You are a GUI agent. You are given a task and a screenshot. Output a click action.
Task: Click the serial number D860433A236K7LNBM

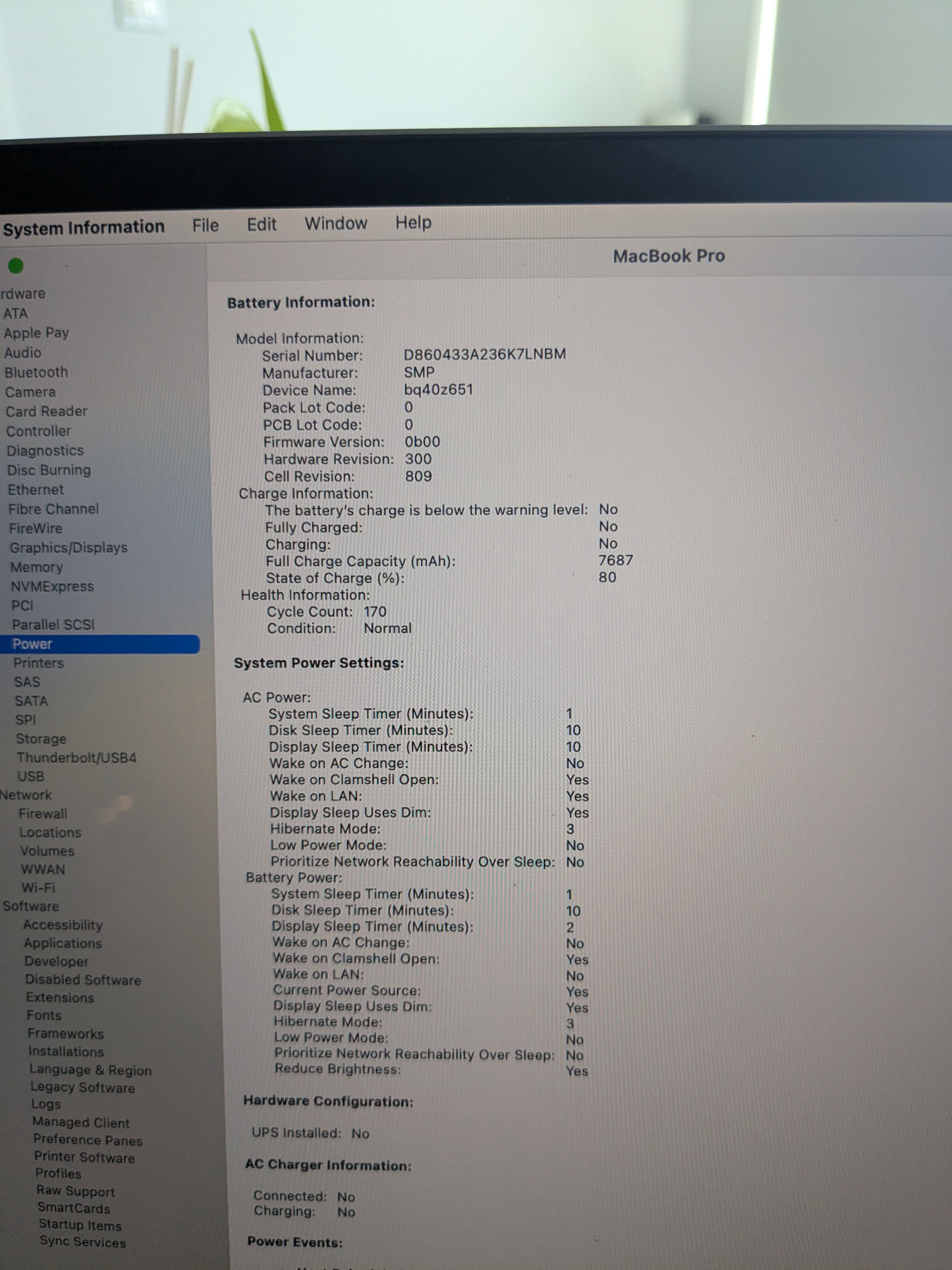[x=485, y=354]
